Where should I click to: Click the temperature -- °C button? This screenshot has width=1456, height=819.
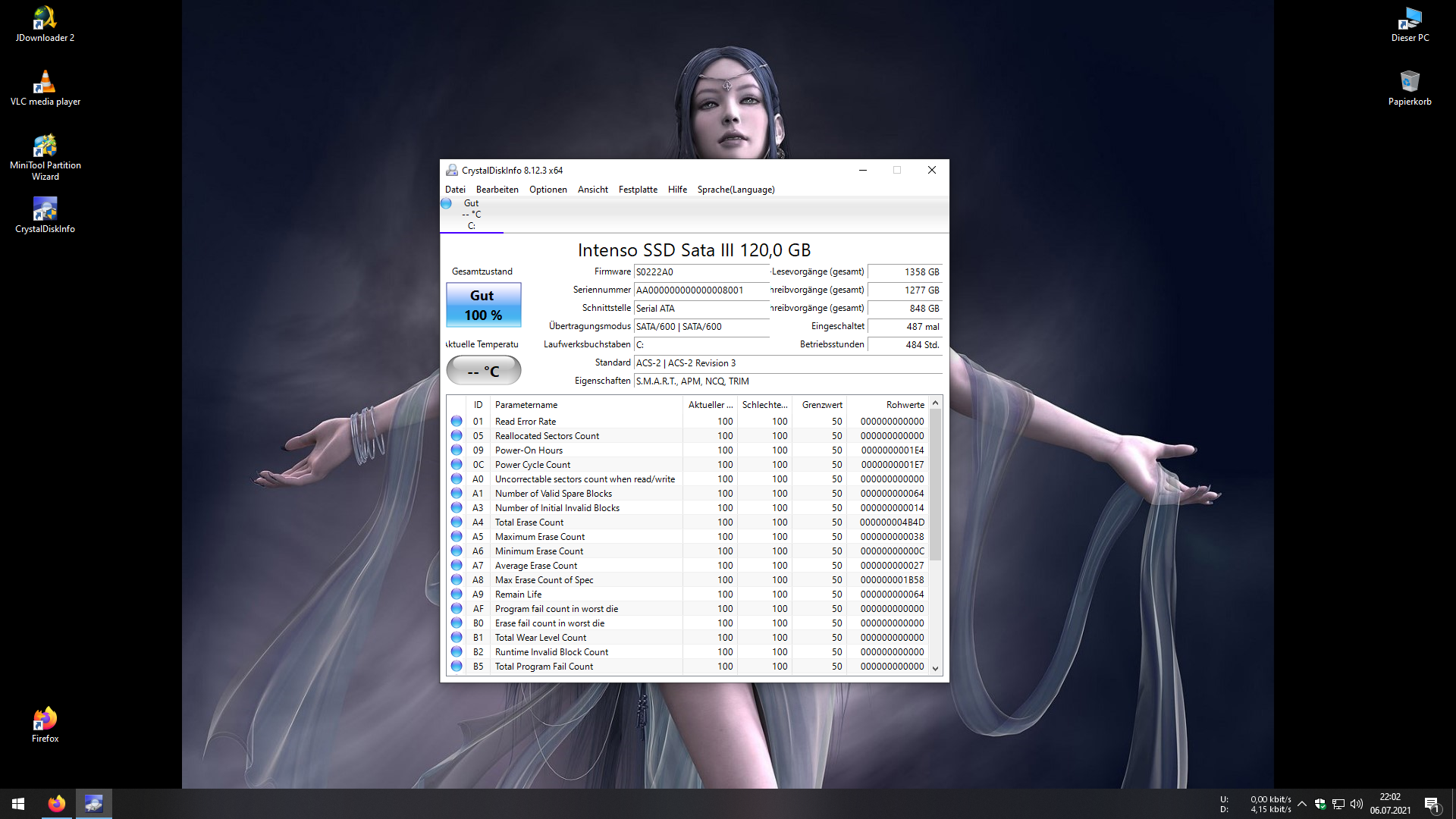(x=483, y=371)
